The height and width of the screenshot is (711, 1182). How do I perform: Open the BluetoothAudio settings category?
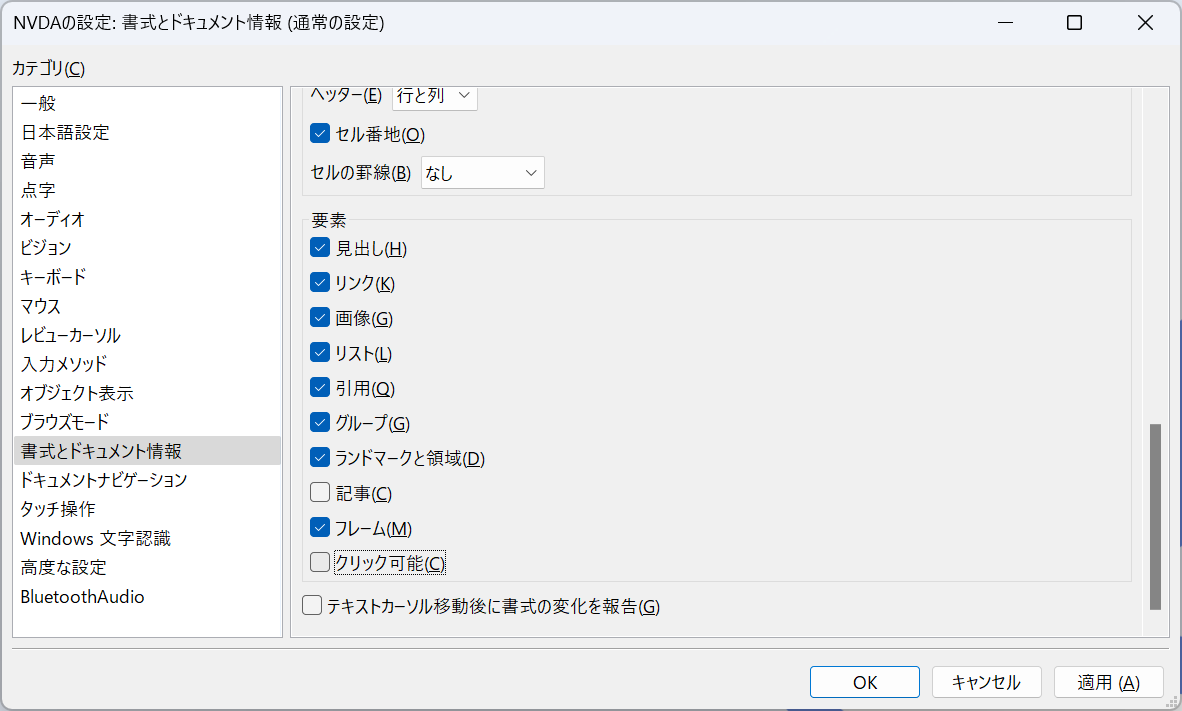[75, 595]
